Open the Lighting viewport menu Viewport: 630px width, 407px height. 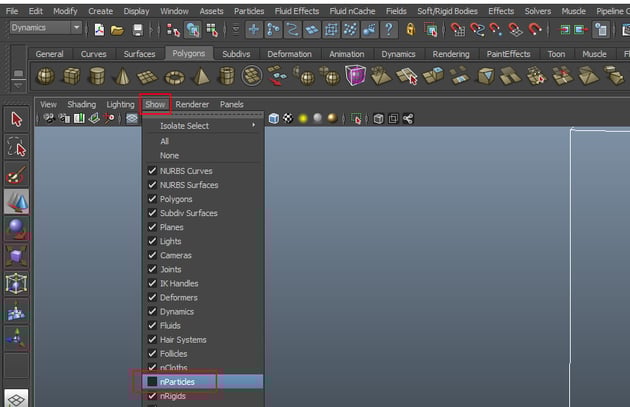[x=120, y=104]
